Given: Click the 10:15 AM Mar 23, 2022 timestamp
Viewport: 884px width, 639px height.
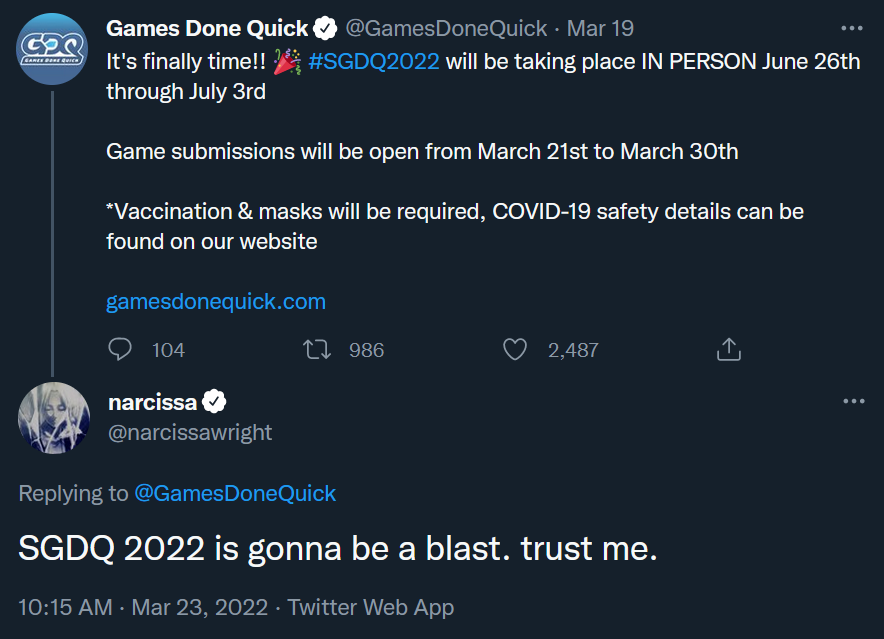Looking at the screenshot, I should click(143, 607).
